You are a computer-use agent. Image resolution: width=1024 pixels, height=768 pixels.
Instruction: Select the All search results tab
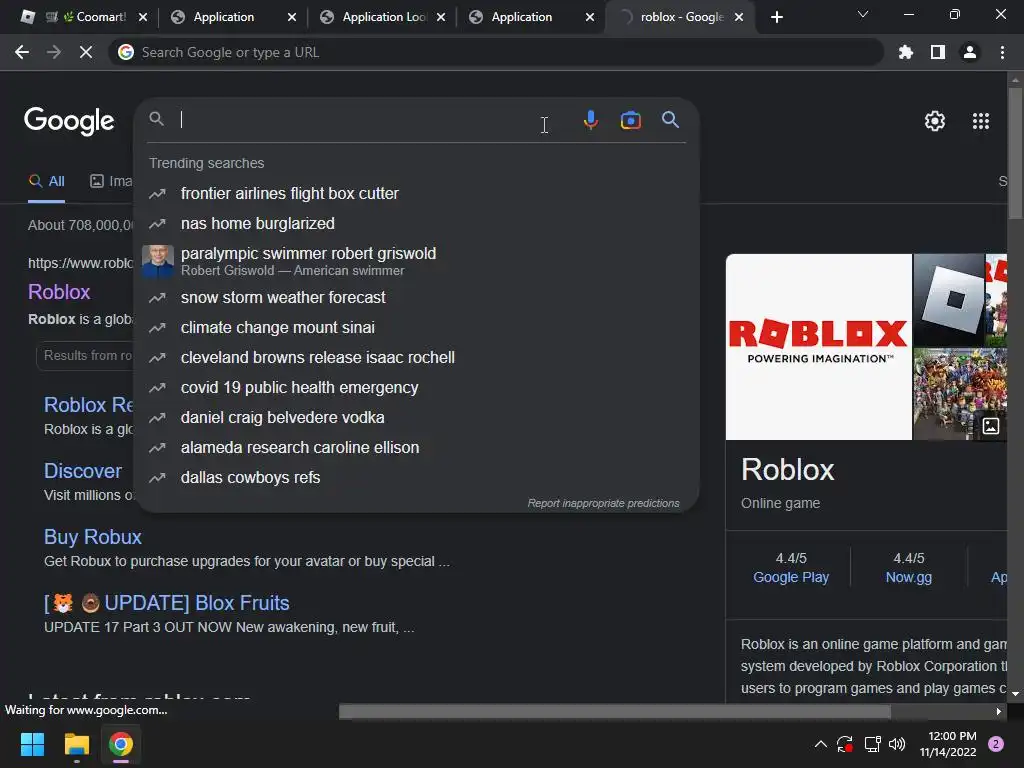pos(46,181)
